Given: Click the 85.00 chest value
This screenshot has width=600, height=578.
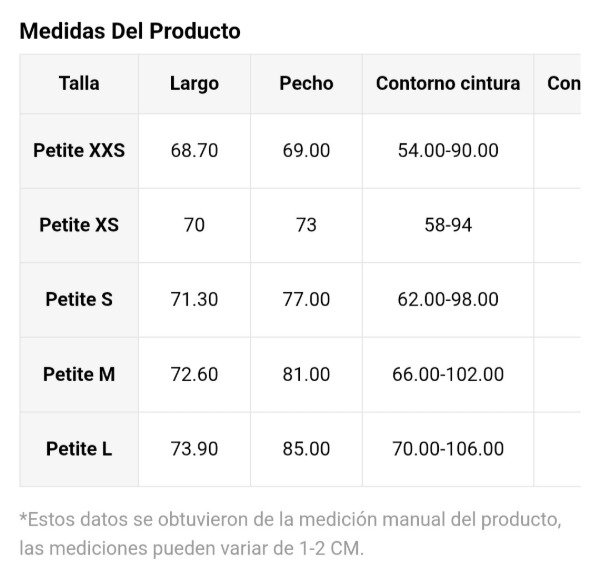Looking at the screenshot, I should [x=306, y=449].
